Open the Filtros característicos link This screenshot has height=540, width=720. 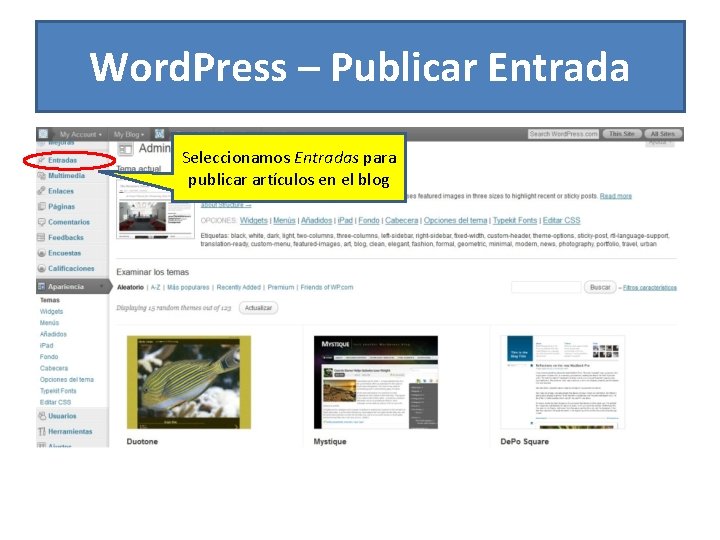pos(650,288)
